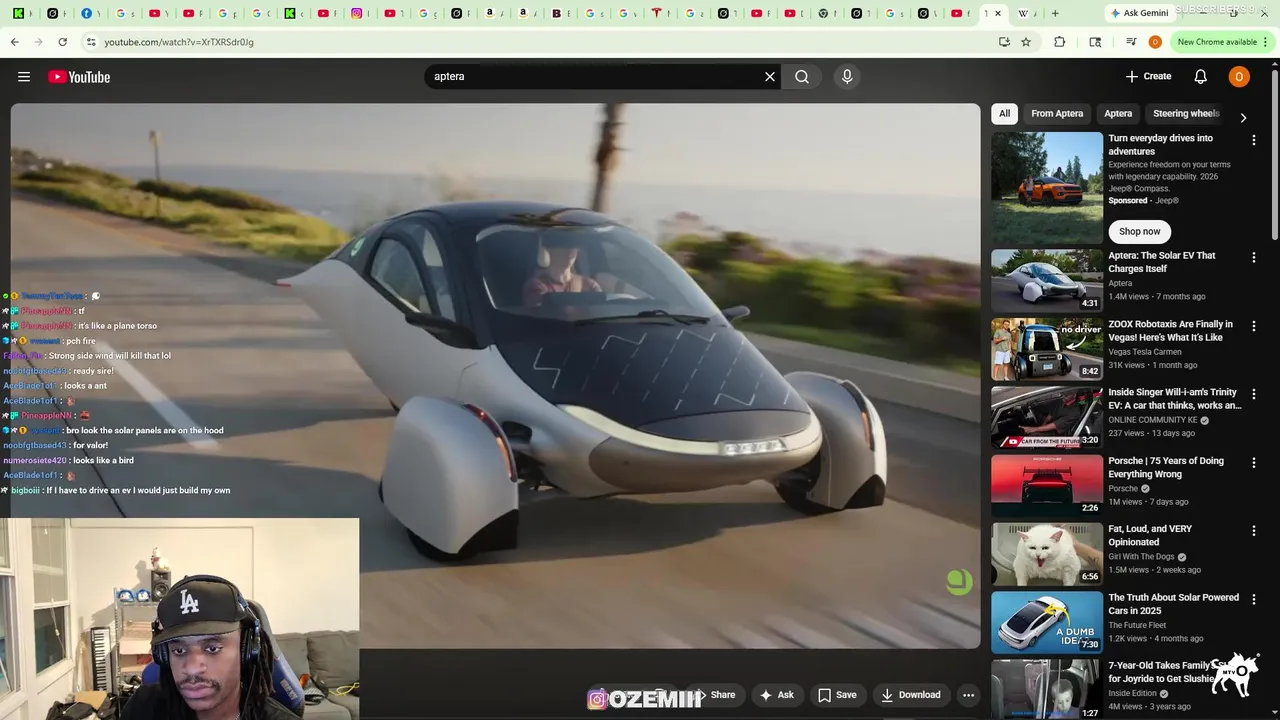Open the Chrome media control icon

coord(1131,42)
